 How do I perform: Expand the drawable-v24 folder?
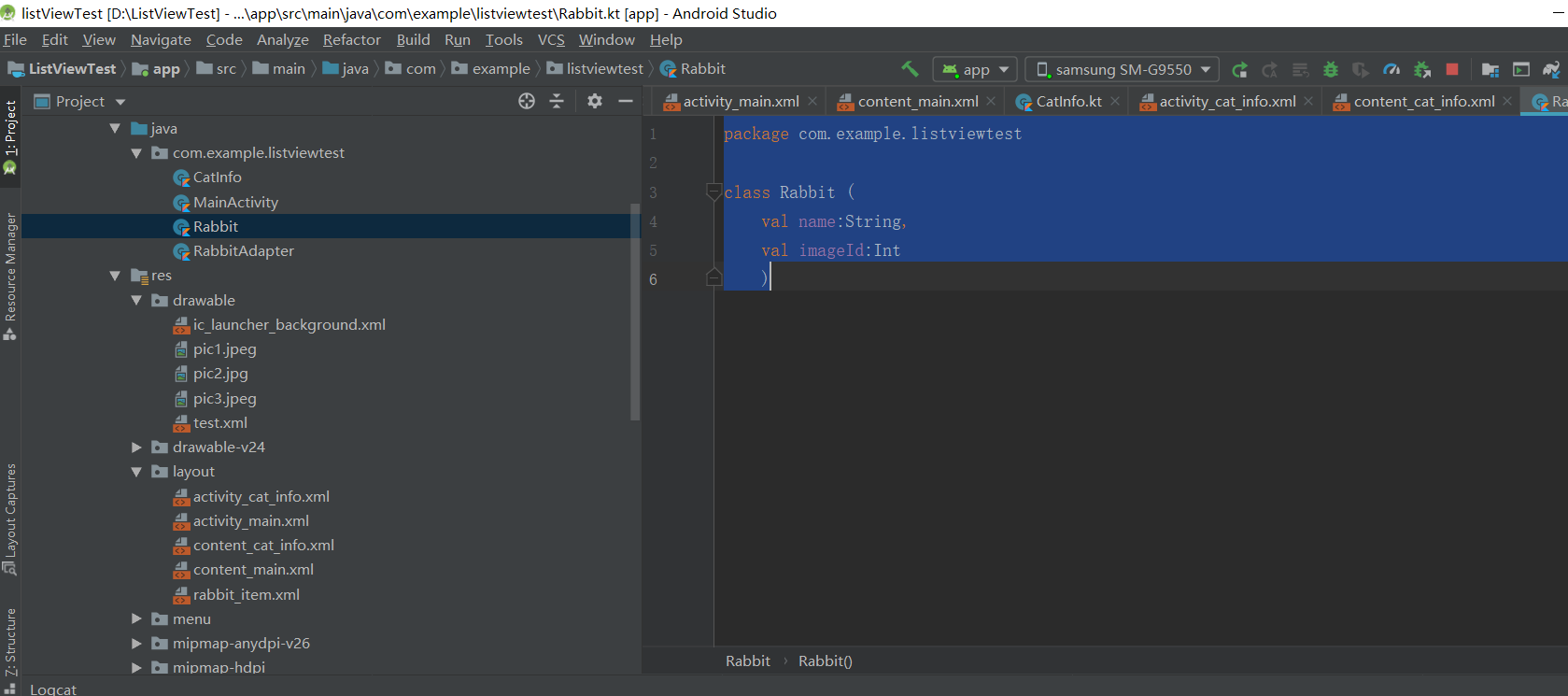136,447
